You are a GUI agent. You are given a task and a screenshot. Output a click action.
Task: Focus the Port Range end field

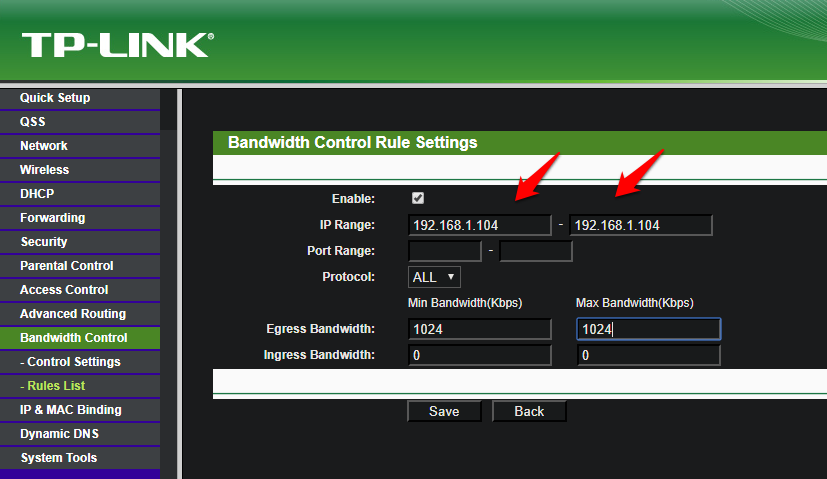[536, 251]
